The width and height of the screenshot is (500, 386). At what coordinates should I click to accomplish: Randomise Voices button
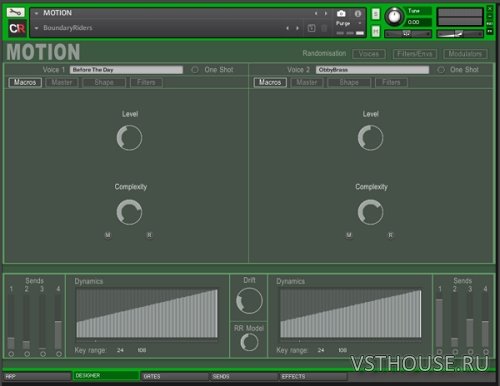[x=369, y=54]
